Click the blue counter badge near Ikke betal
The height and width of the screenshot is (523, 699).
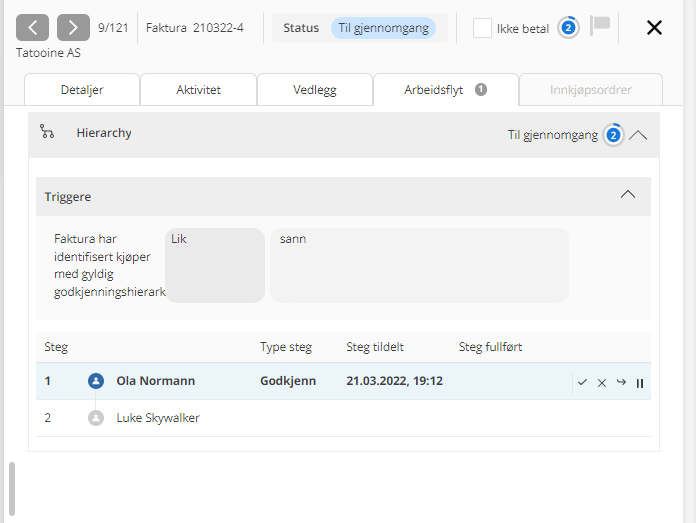click(x=568, y=28)
